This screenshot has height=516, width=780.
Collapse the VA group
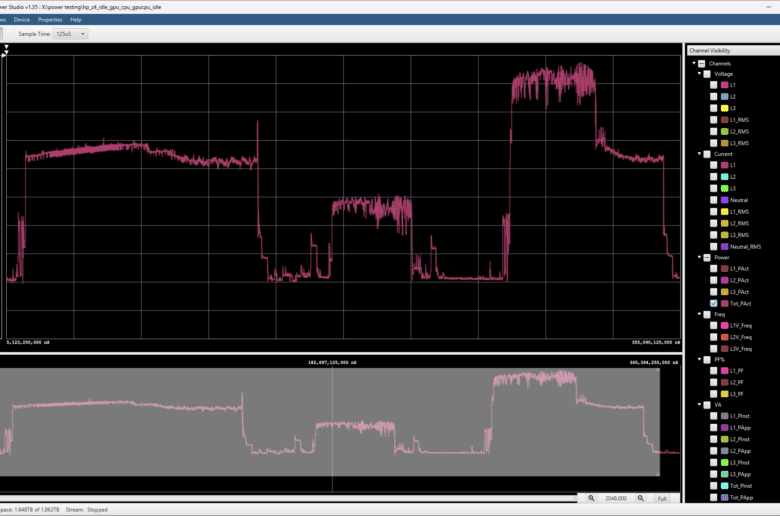[699, 405]
